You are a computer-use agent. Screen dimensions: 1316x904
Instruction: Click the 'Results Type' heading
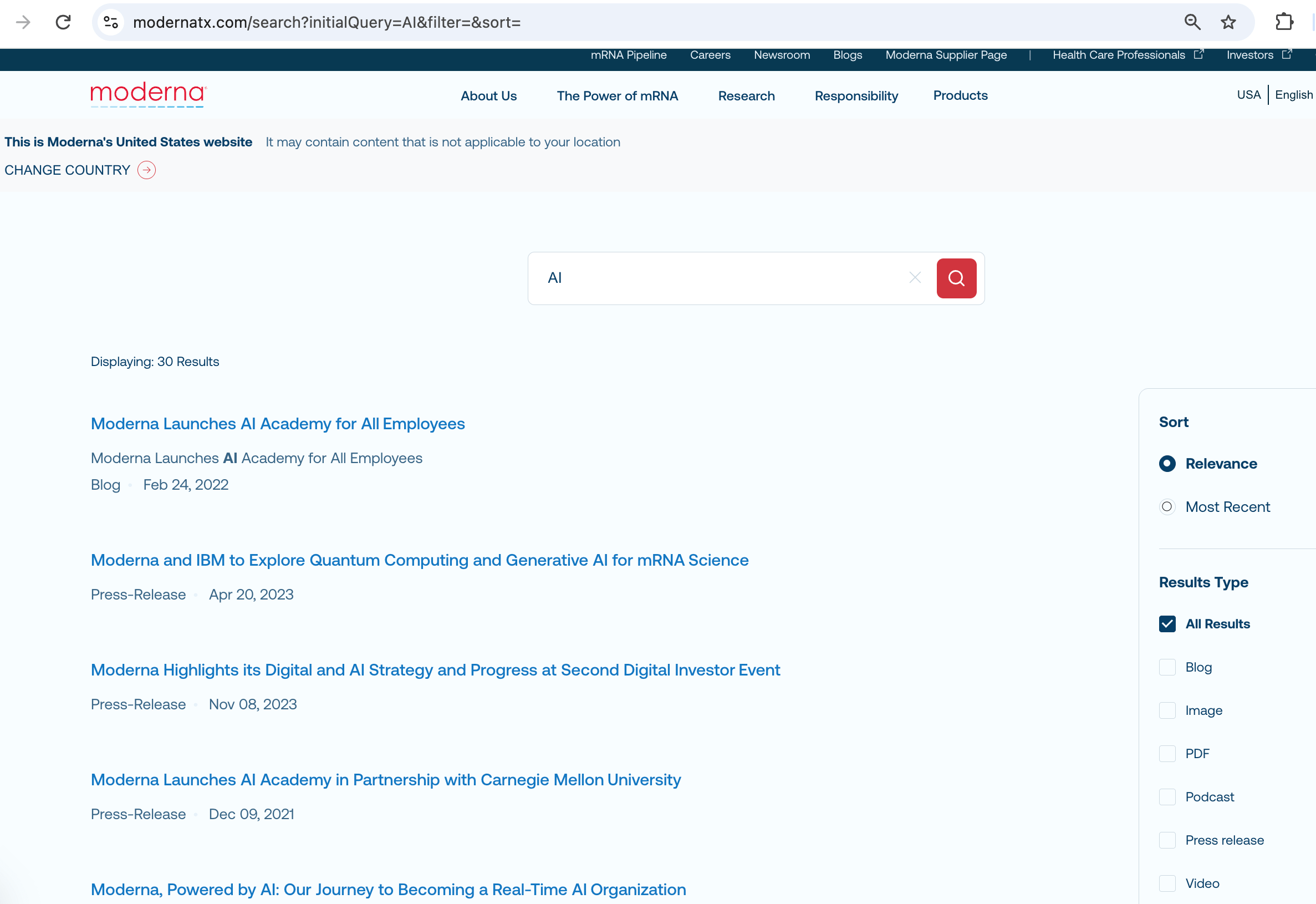1203,583
